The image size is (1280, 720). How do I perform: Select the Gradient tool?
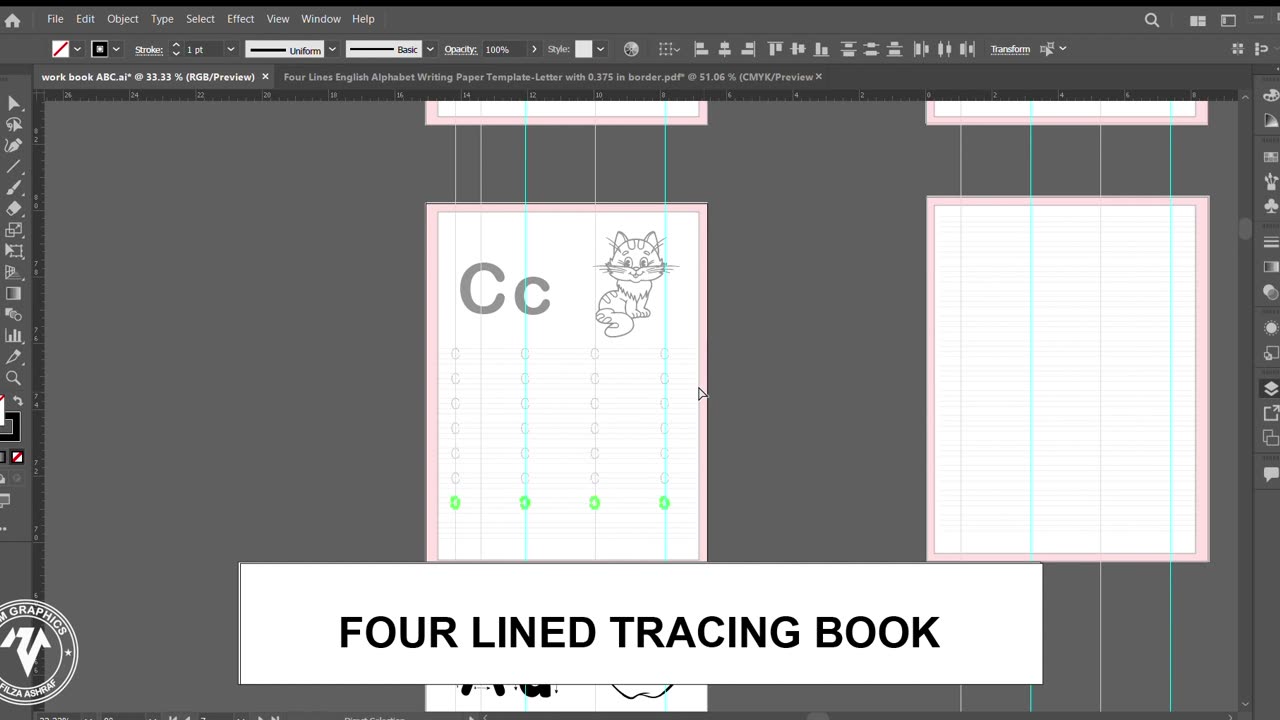click(x=14, y=294)
